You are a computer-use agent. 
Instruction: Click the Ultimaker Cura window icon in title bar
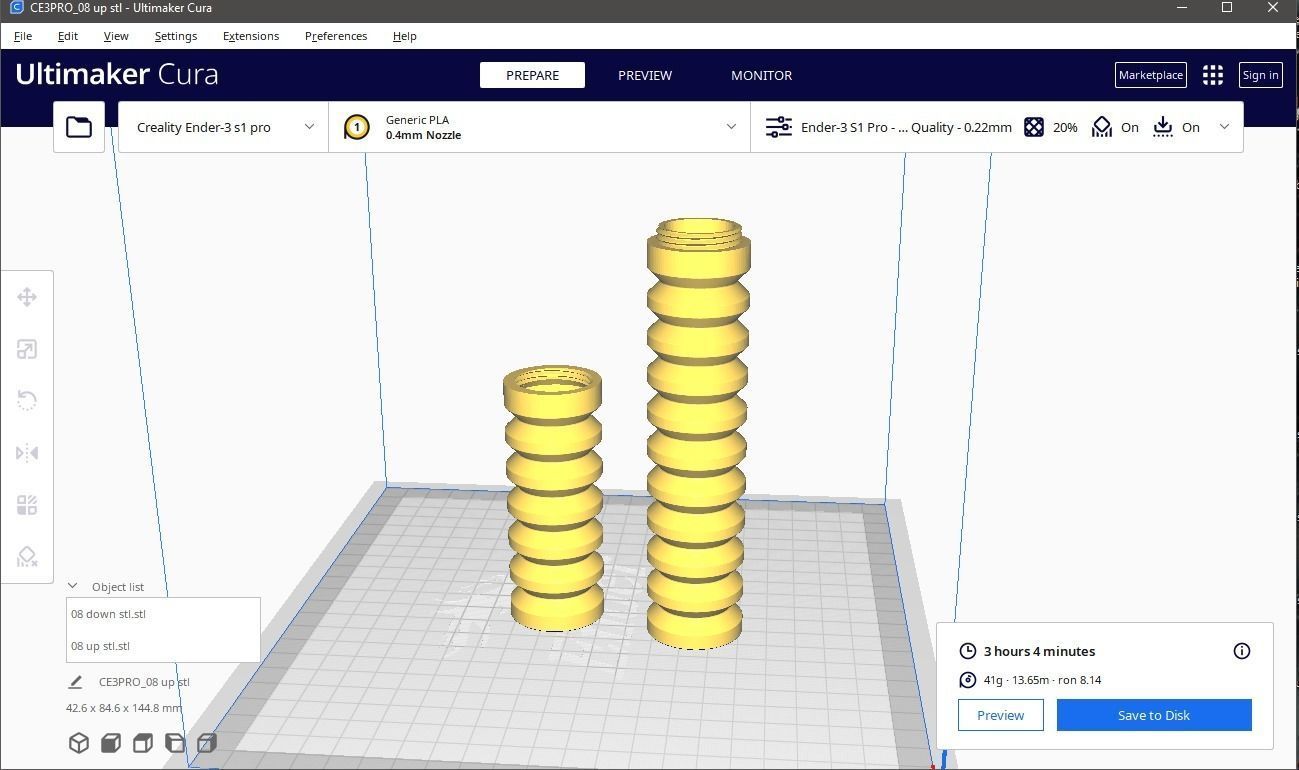[15, 8]
